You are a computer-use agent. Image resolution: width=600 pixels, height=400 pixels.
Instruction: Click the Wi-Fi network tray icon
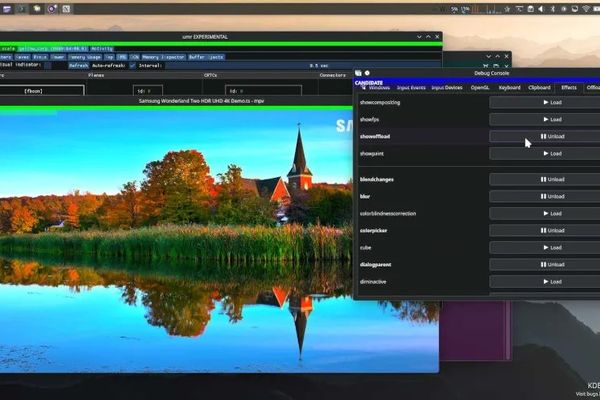586,9
